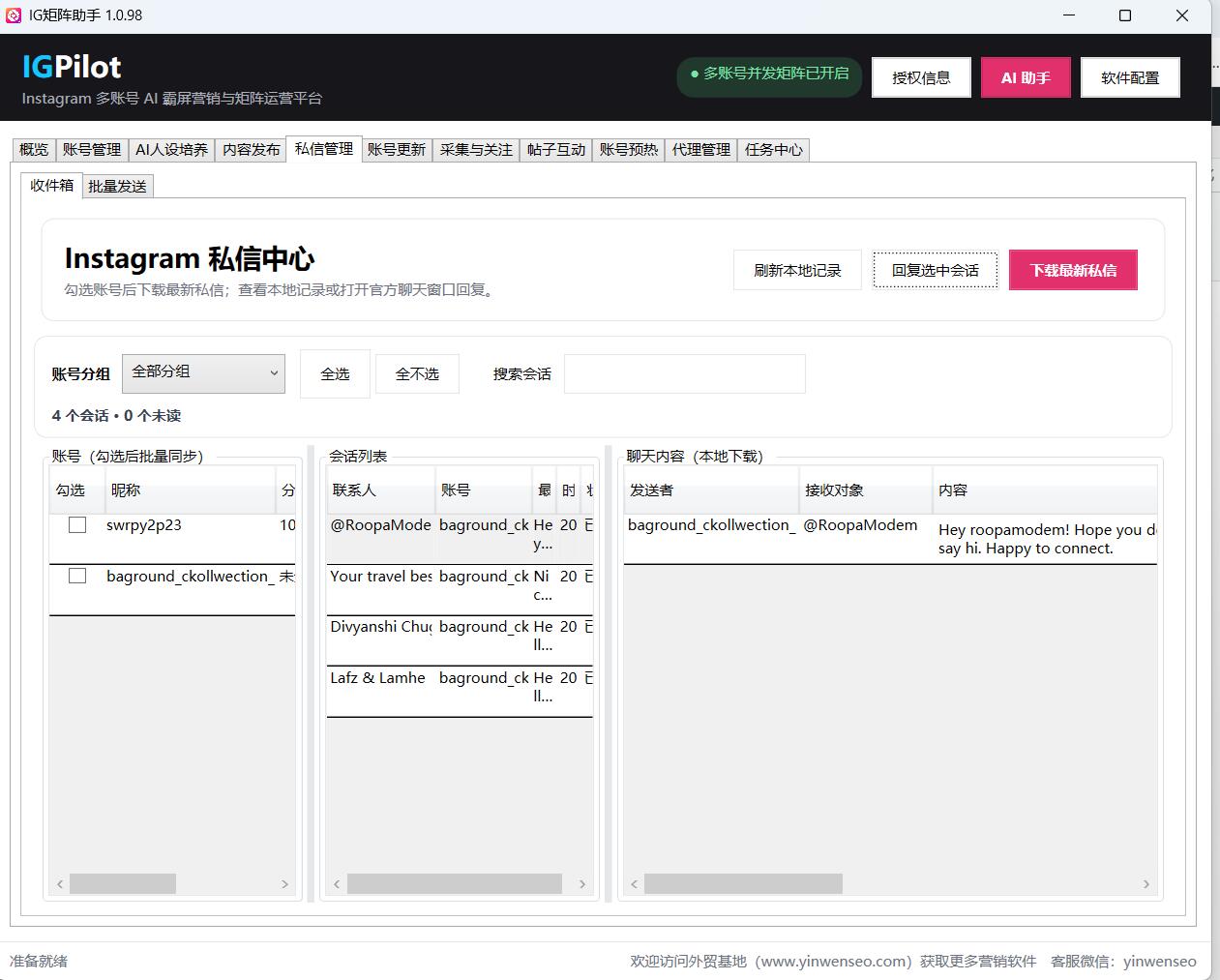Click left arrow of accounts list scrollbar
This screenshot has width=1220, height=980.
point(60,883)
